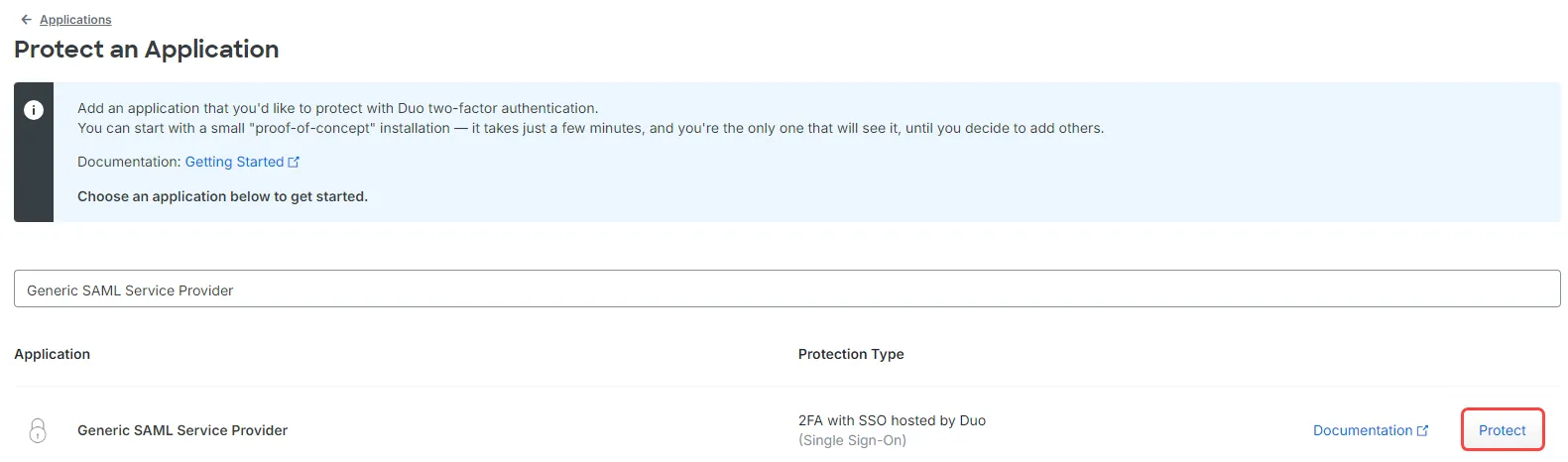This screenshot has width=1568, height=462.
Task: Click the 2FA with SSO hosted by Duo text
Action: [x=892, y=420]
